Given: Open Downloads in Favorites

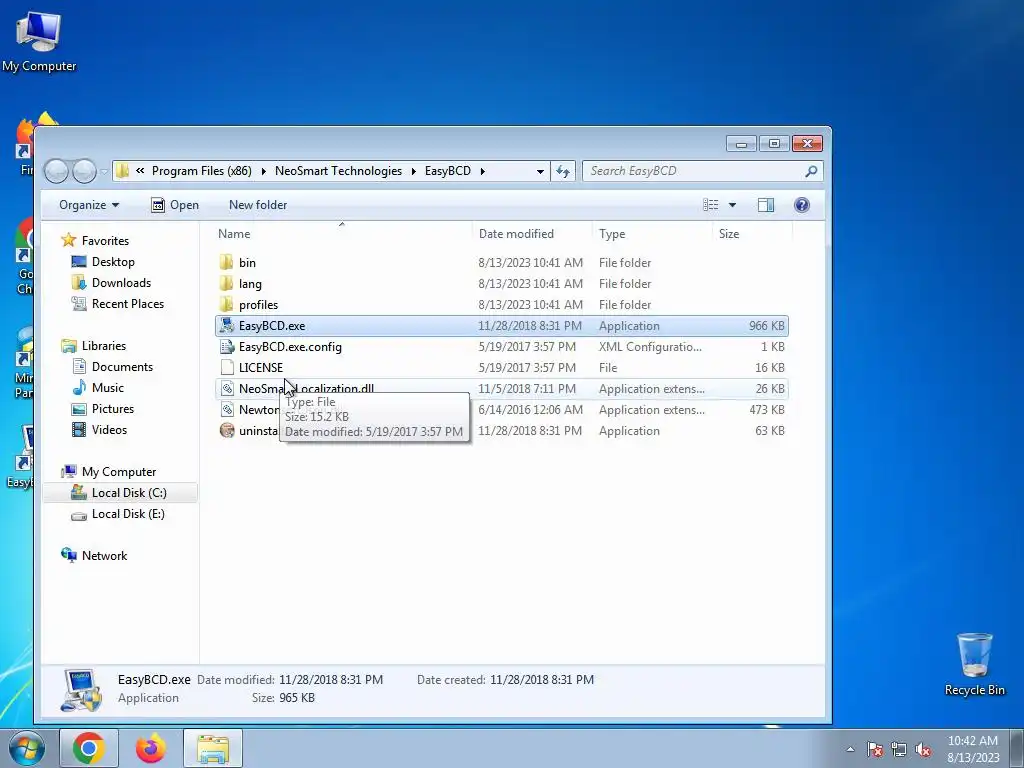Looking at the screenshot, I should tap(121, 283).
